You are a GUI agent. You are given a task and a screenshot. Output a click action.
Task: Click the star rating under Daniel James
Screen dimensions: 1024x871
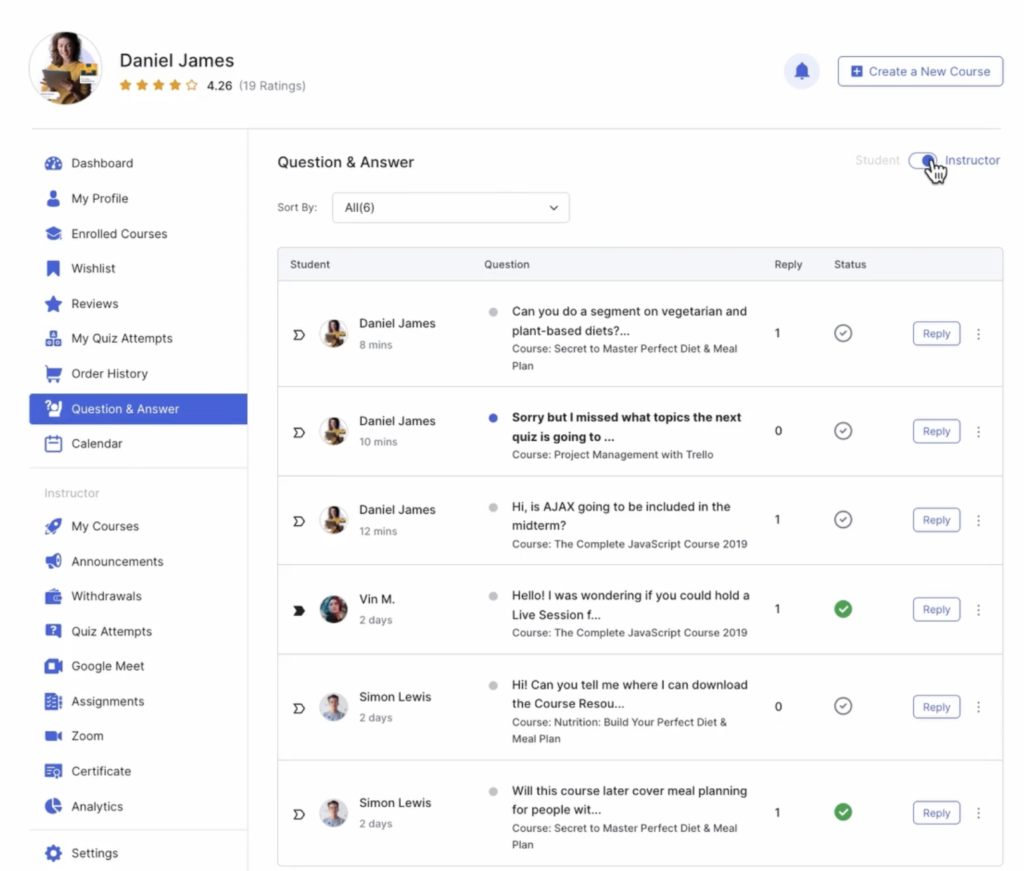tap(158, 86)
